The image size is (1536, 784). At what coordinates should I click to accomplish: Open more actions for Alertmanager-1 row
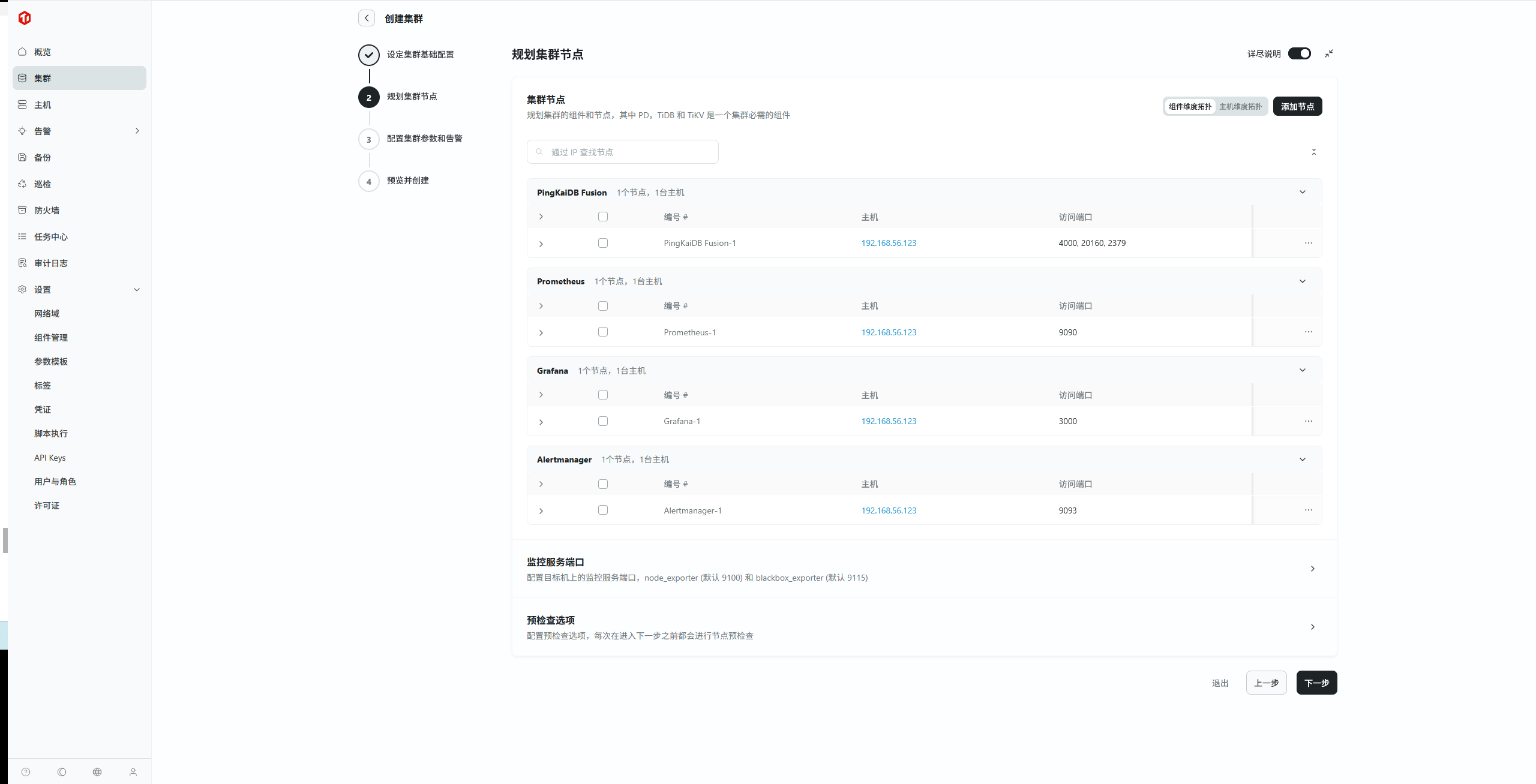(x=1308, y=510)
